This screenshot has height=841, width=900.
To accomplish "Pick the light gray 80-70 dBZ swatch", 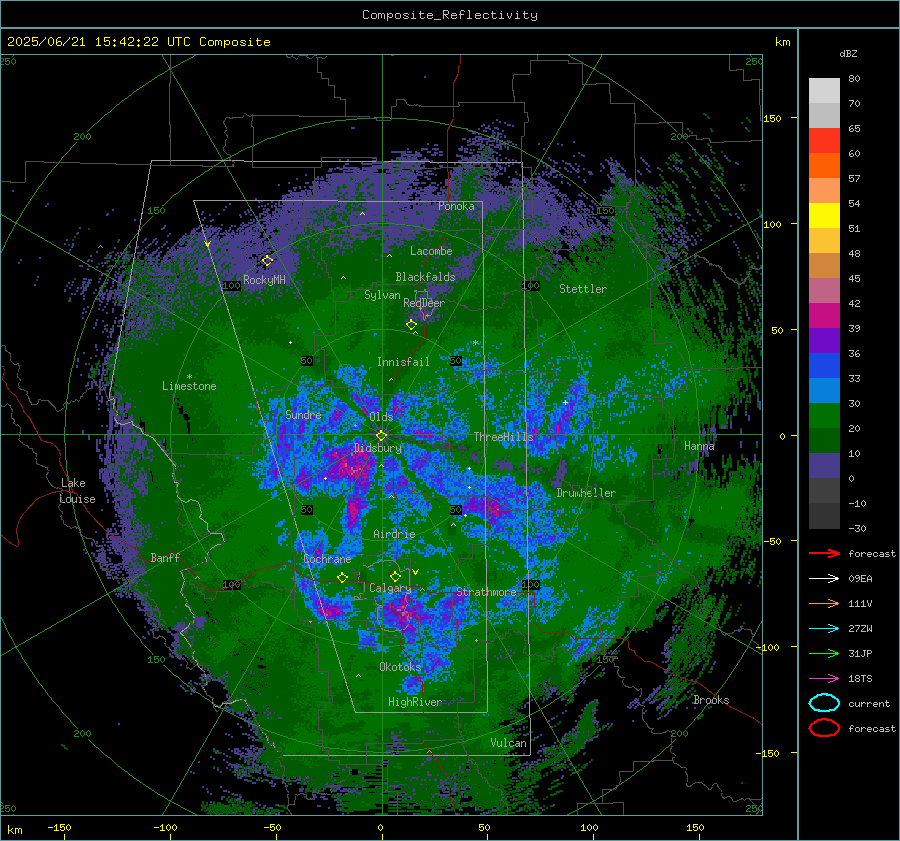I will point(824,91).
